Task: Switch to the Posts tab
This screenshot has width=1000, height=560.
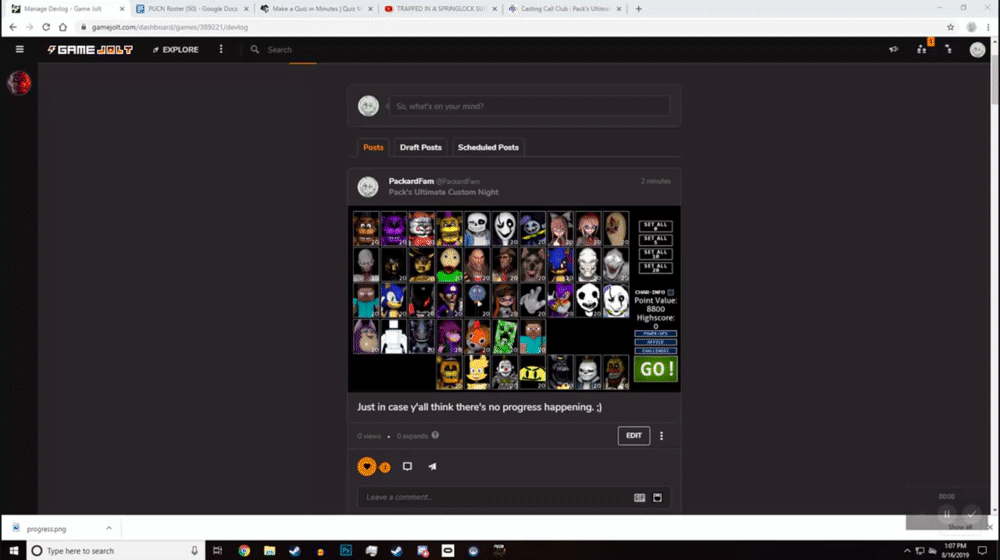Action: pos(373,147)
